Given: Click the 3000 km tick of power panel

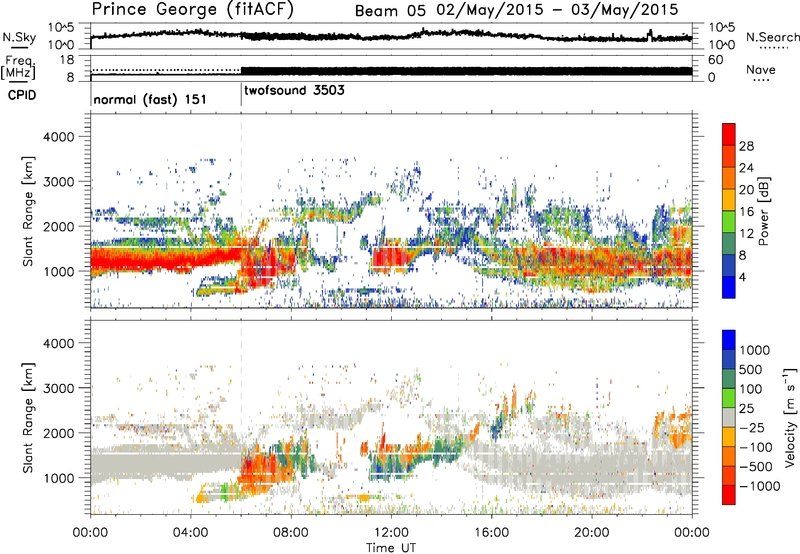Looking at the screenshot, I should pos(59,182).
